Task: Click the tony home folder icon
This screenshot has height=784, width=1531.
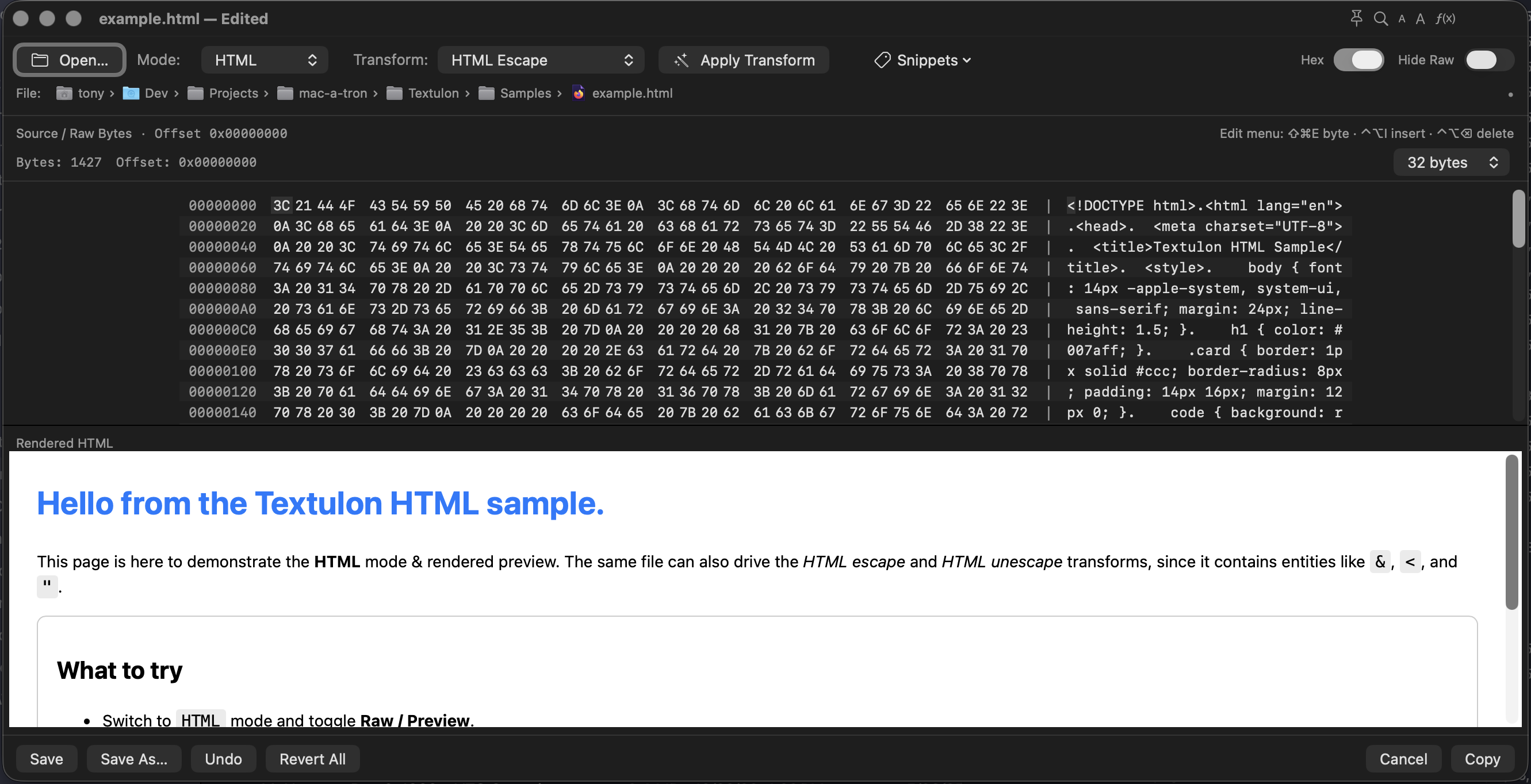Action: 64,93
